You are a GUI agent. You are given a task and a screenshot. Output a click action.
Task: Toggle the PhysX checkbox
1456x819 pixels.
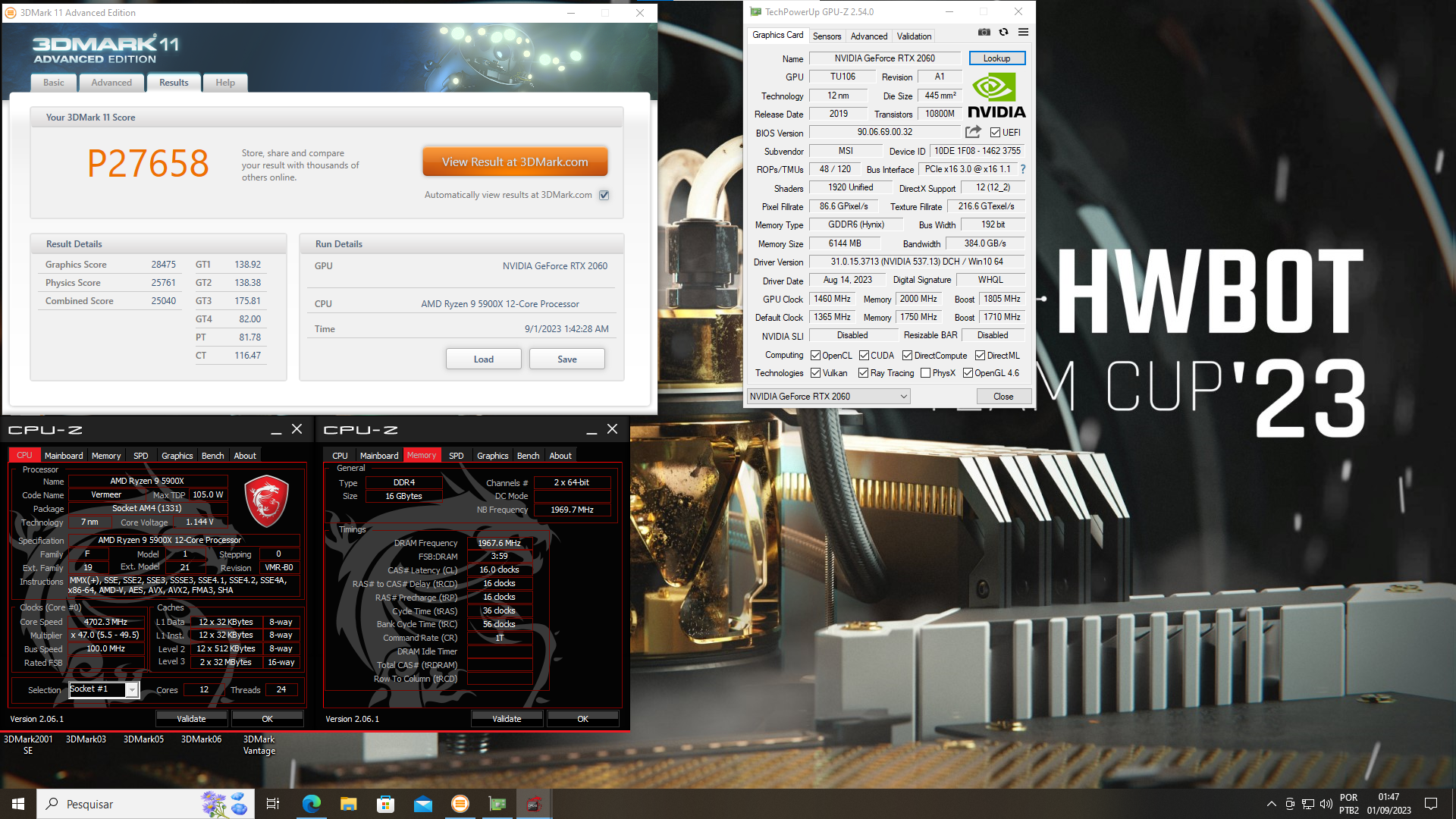tap(925, 372)
